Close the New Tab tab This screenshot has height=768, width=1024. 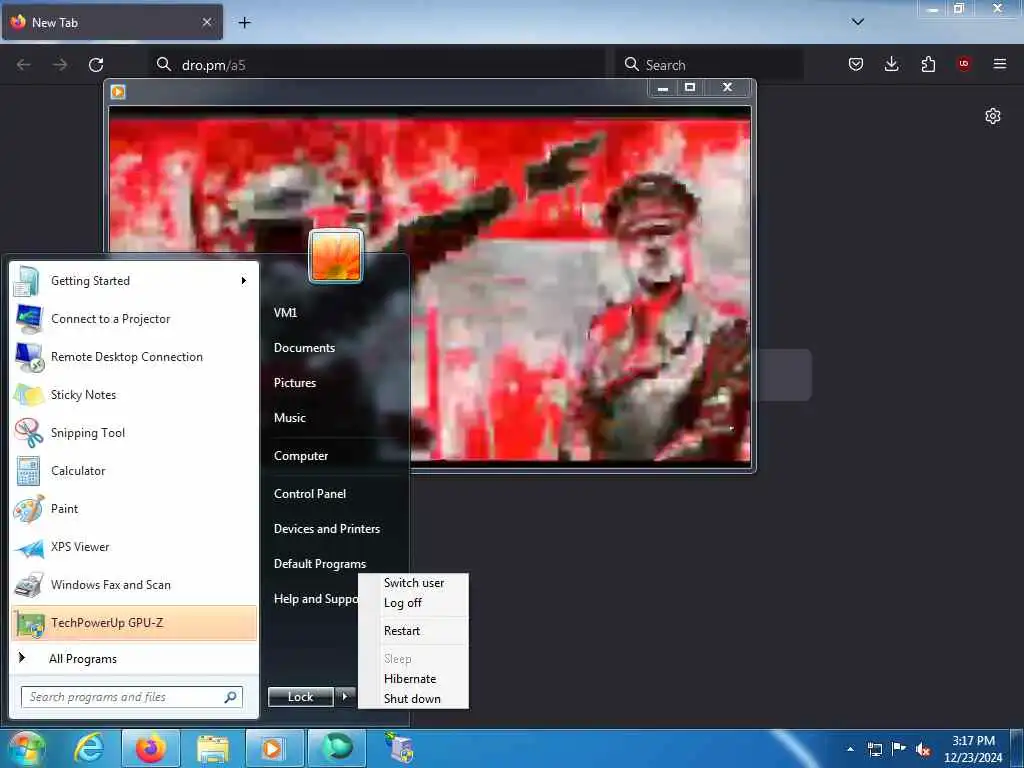[x=207, y=22]
